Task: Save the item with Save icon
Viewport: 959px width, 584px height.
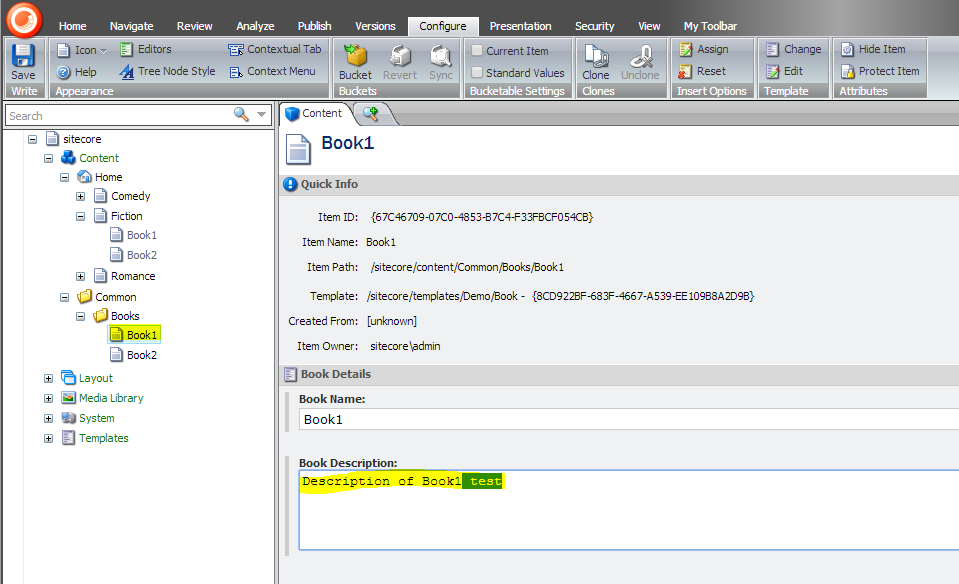Action: coord(23,62)
